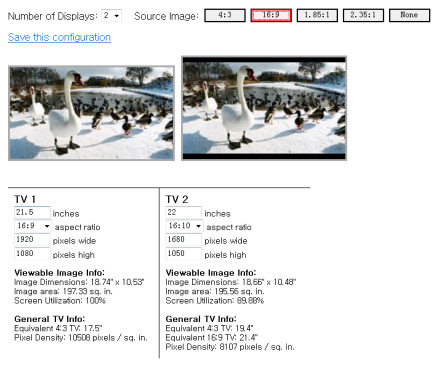Choose the 16:9 source image button
The height and width of the screenshot is (375, 434).
pyautogui.click(x=271, y=15)
